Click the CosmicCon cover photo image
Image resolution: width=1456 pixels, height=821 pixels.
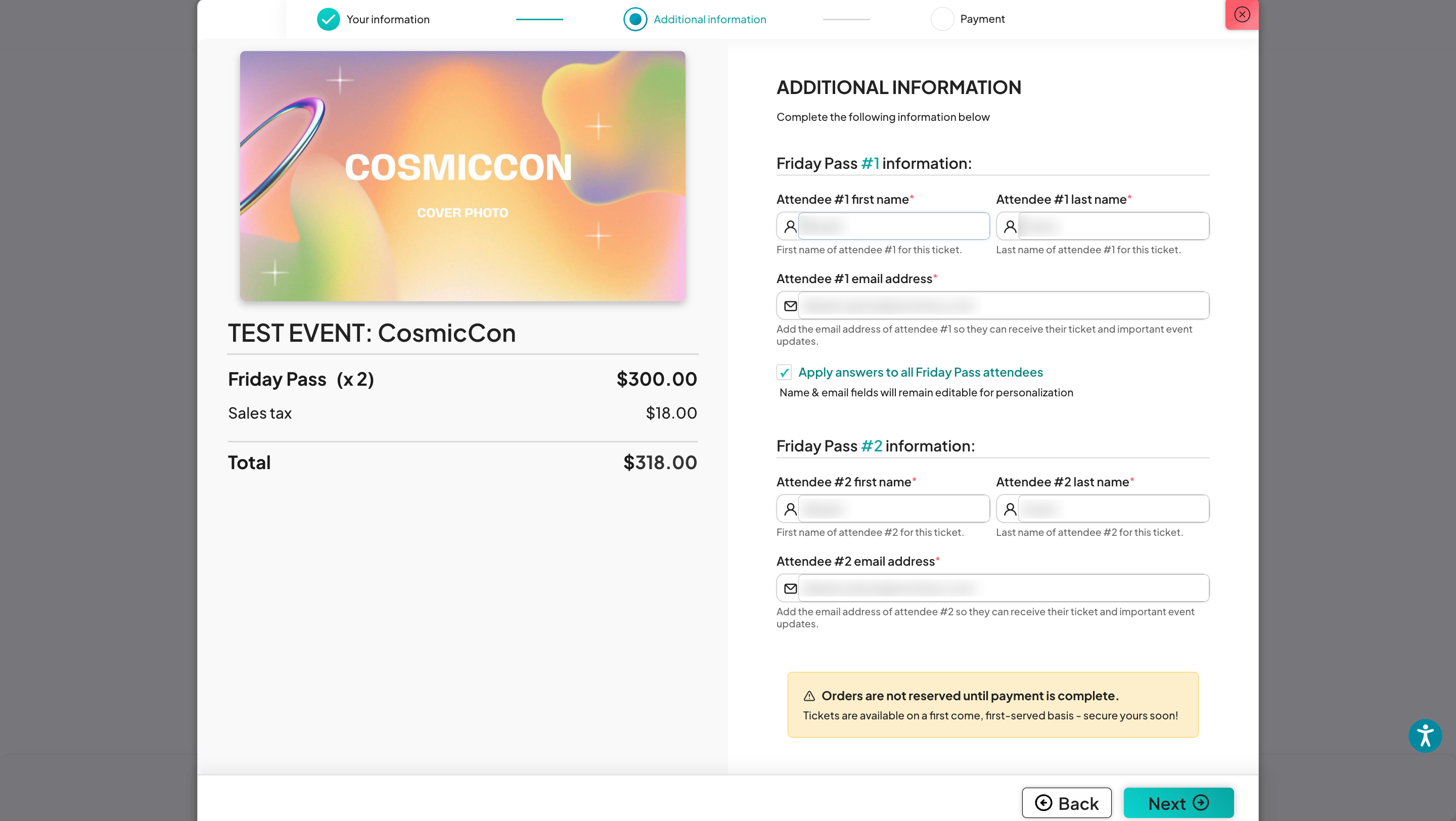(463, 176)
